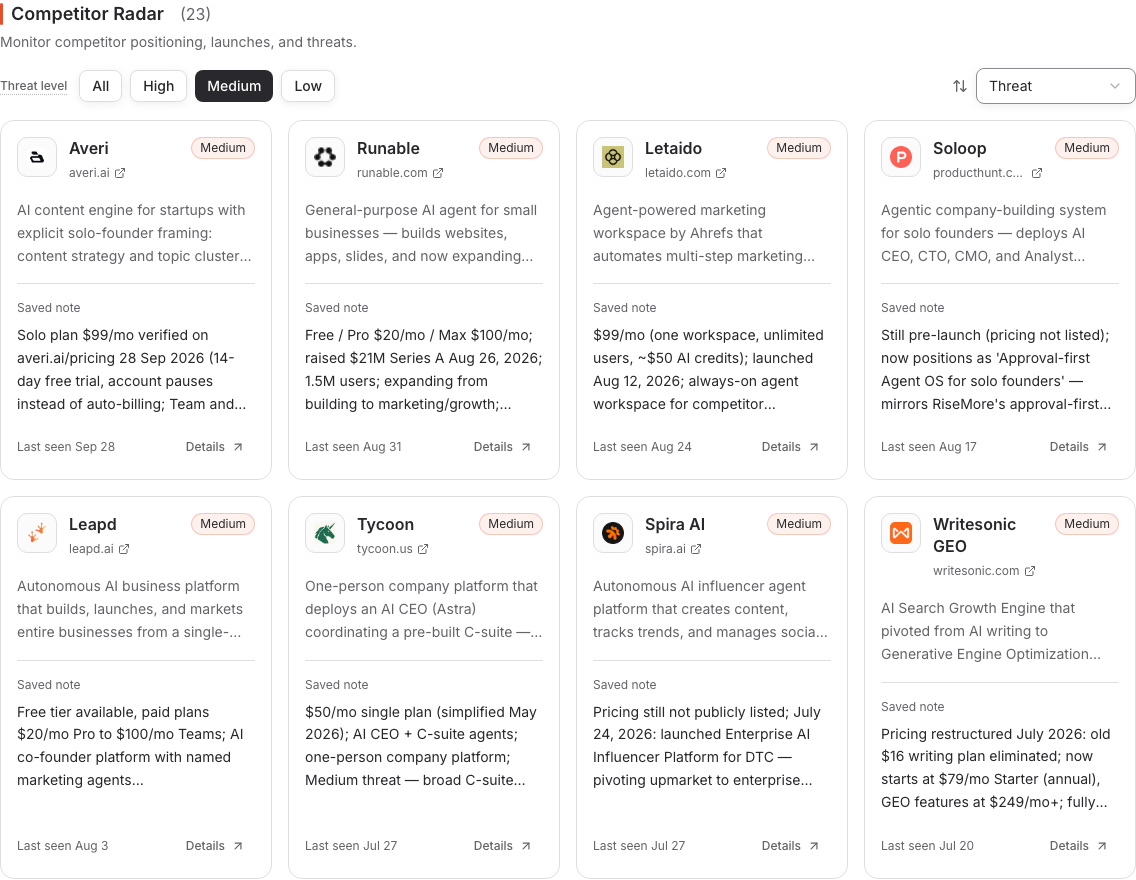Click Writesonic's note 'Pricing restructured July 2026'
Viewport: 1136px width, 880px height.
pos(998,768)
